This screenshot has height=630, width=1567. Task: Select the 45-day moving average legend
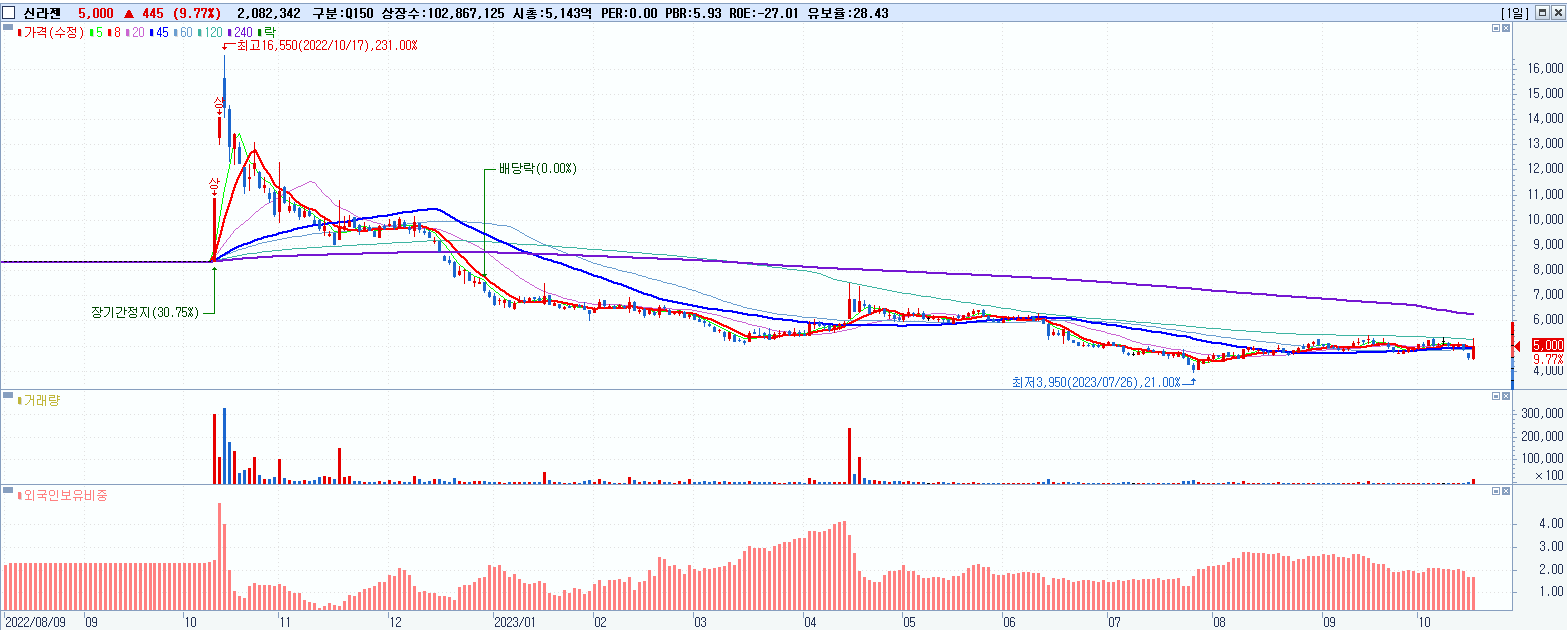coord(161,32)
